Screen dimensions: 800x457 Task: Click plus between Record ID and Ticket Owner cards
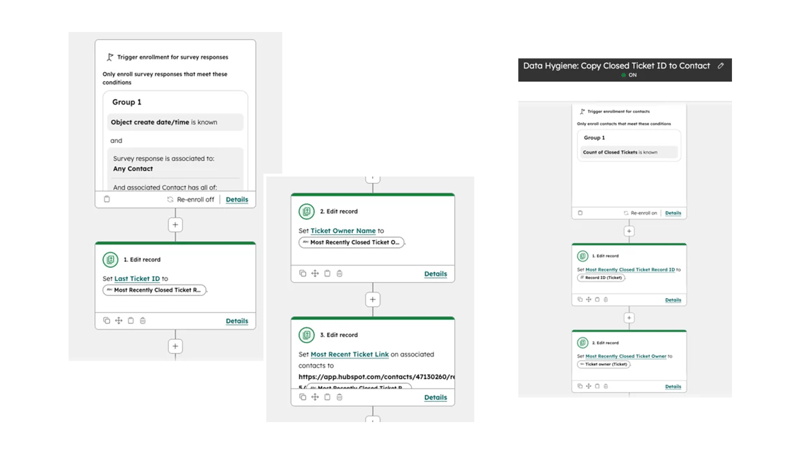[629, 318]
